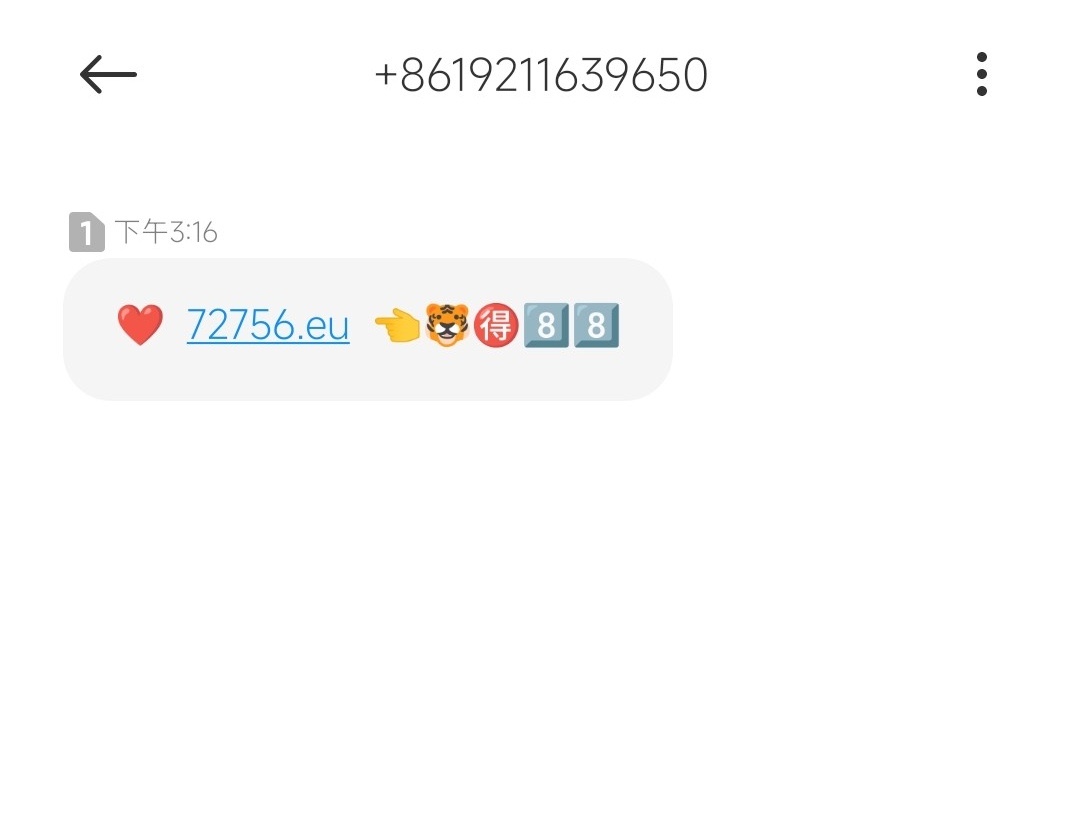Tap the first keycap 8 emoji

546,325
